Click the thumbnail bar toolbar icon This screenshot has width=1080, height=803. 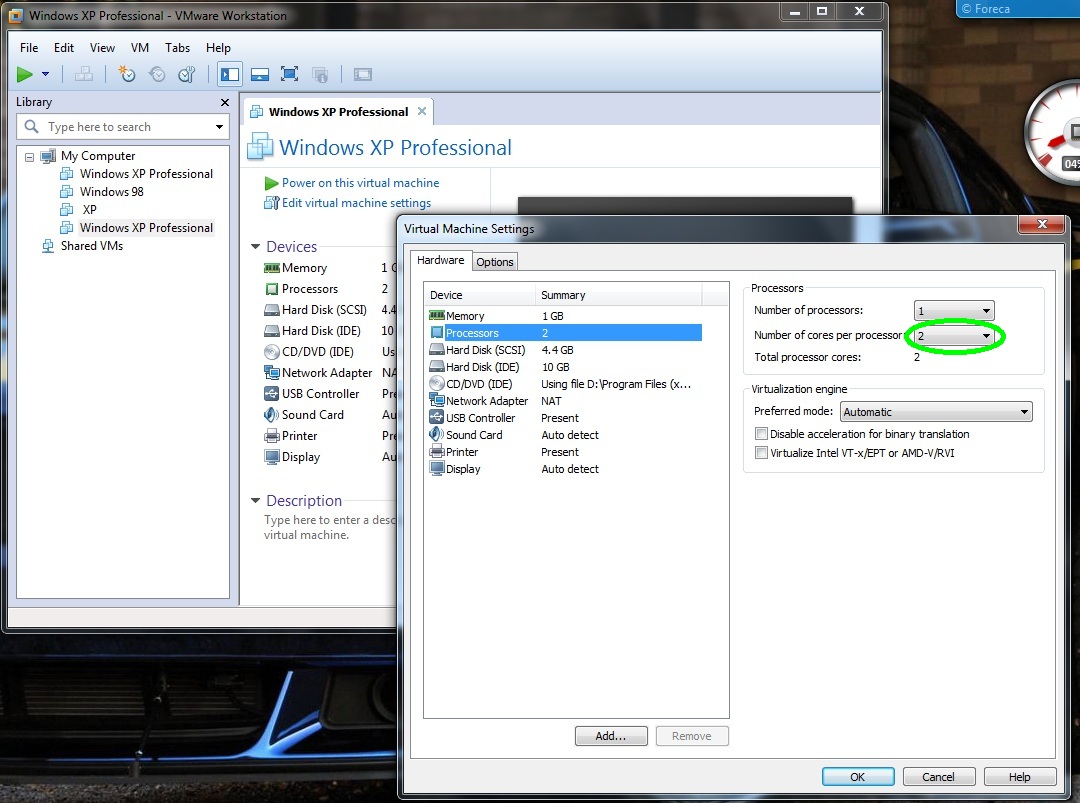(260, 74)
